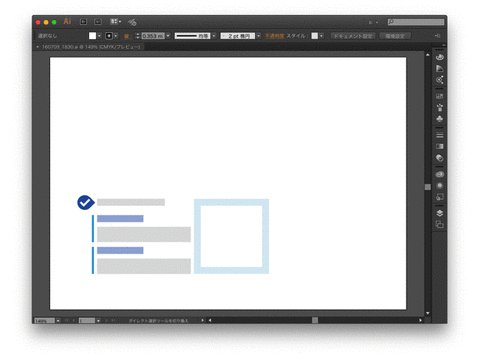Expand the collapsed panel dock arrows
The height and width of the screenshot is (360, 480).
coord(444,45)
